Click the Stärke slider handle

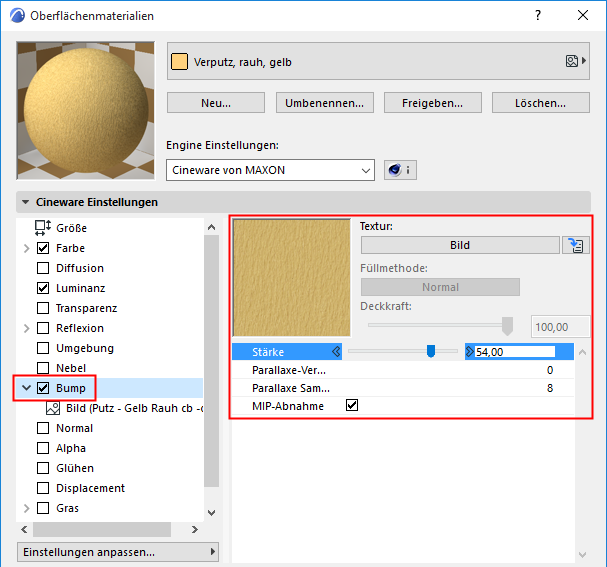[x=430, y=351]
